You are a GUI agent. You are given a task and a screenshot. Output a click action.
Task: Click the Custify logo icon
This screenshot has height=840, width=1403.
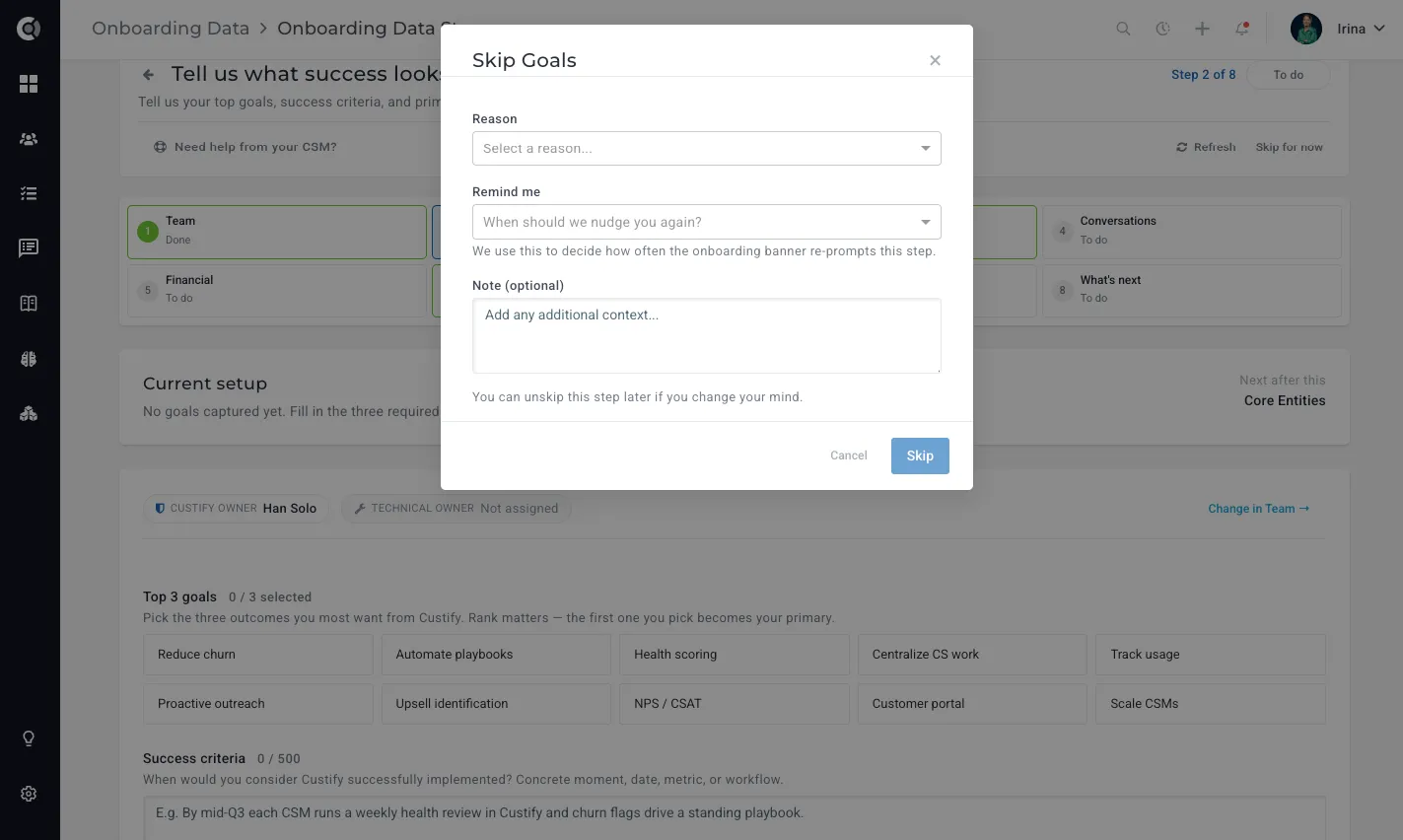[29, 29]
